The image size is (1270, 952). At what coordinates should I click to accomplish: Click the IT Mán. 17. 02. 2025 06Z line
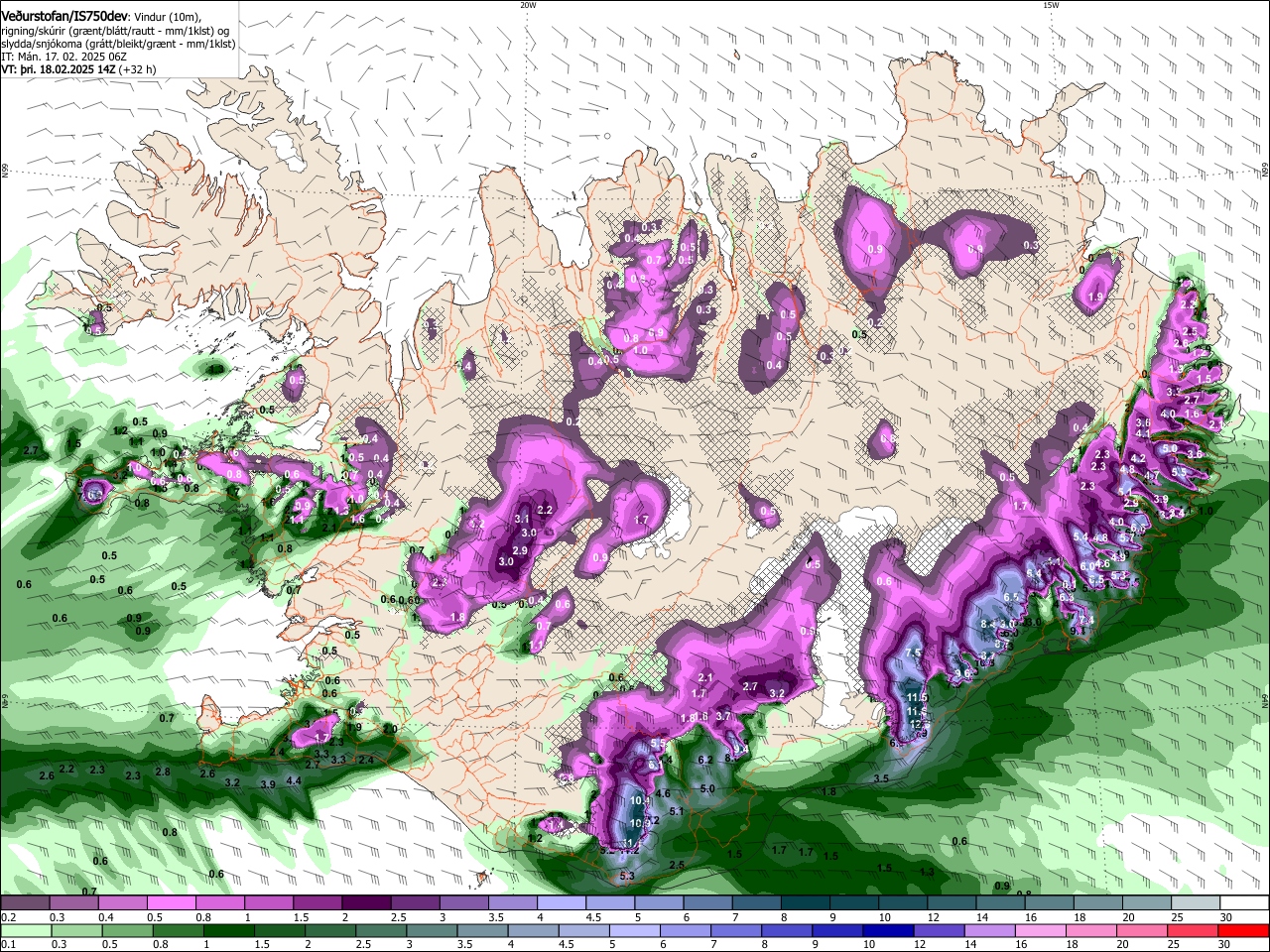click(63, 57)
